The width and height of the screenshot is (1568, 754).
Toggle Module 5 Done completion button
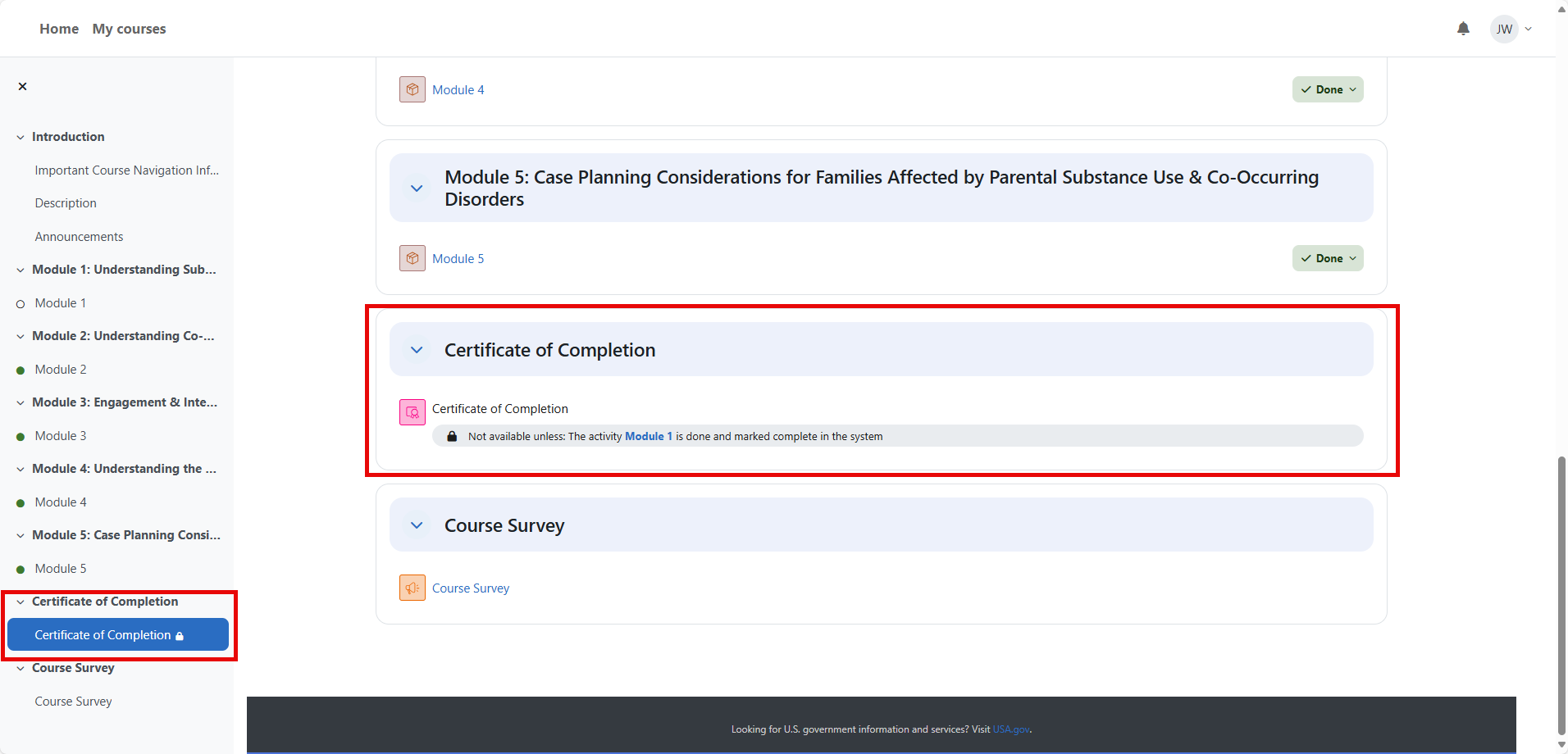coord(1327,258)
